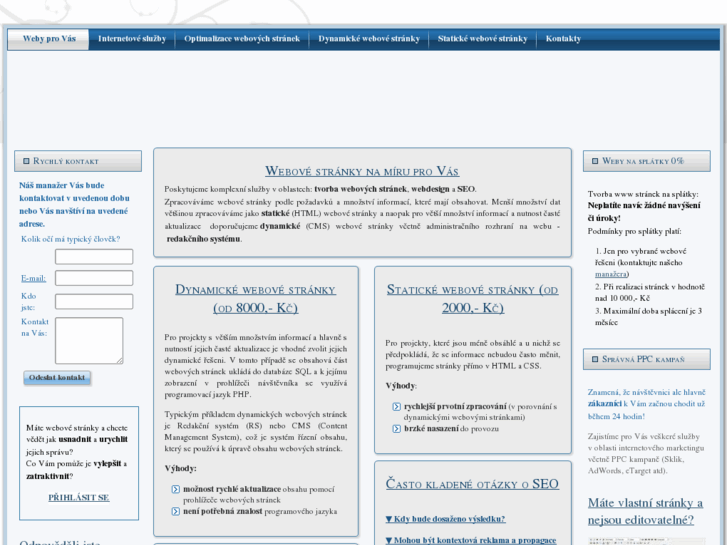This screenshot has height=545, width=727.
Task: Open the Webové stránky na míru pro Vás heading
Action: (362, 171)
